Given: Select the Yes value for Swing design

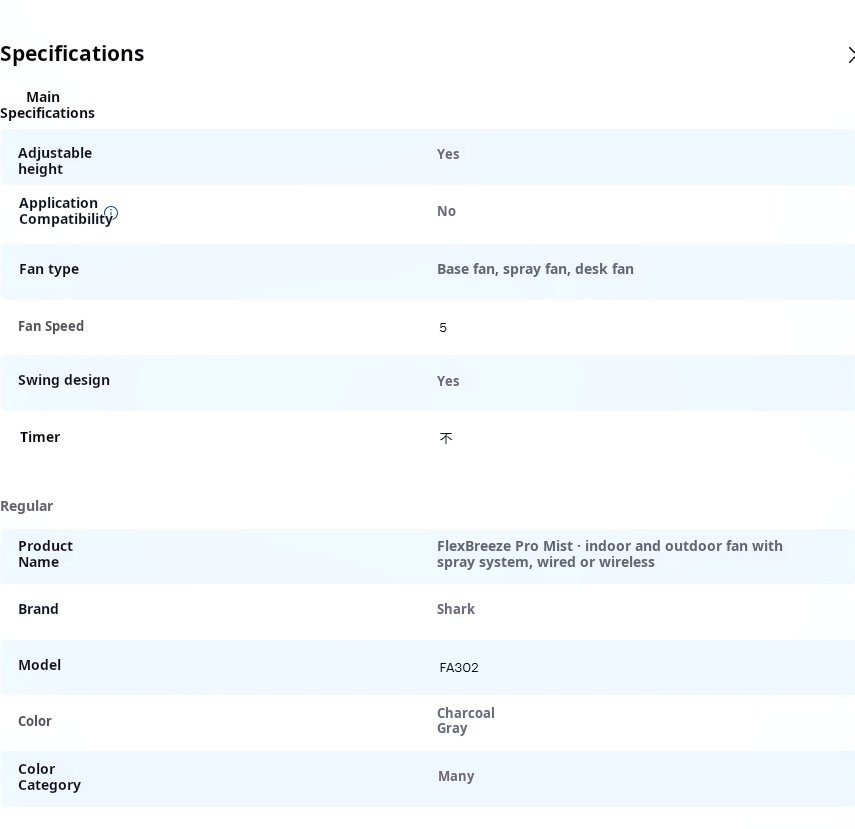Looking at the screenshot, I should 448,381.
